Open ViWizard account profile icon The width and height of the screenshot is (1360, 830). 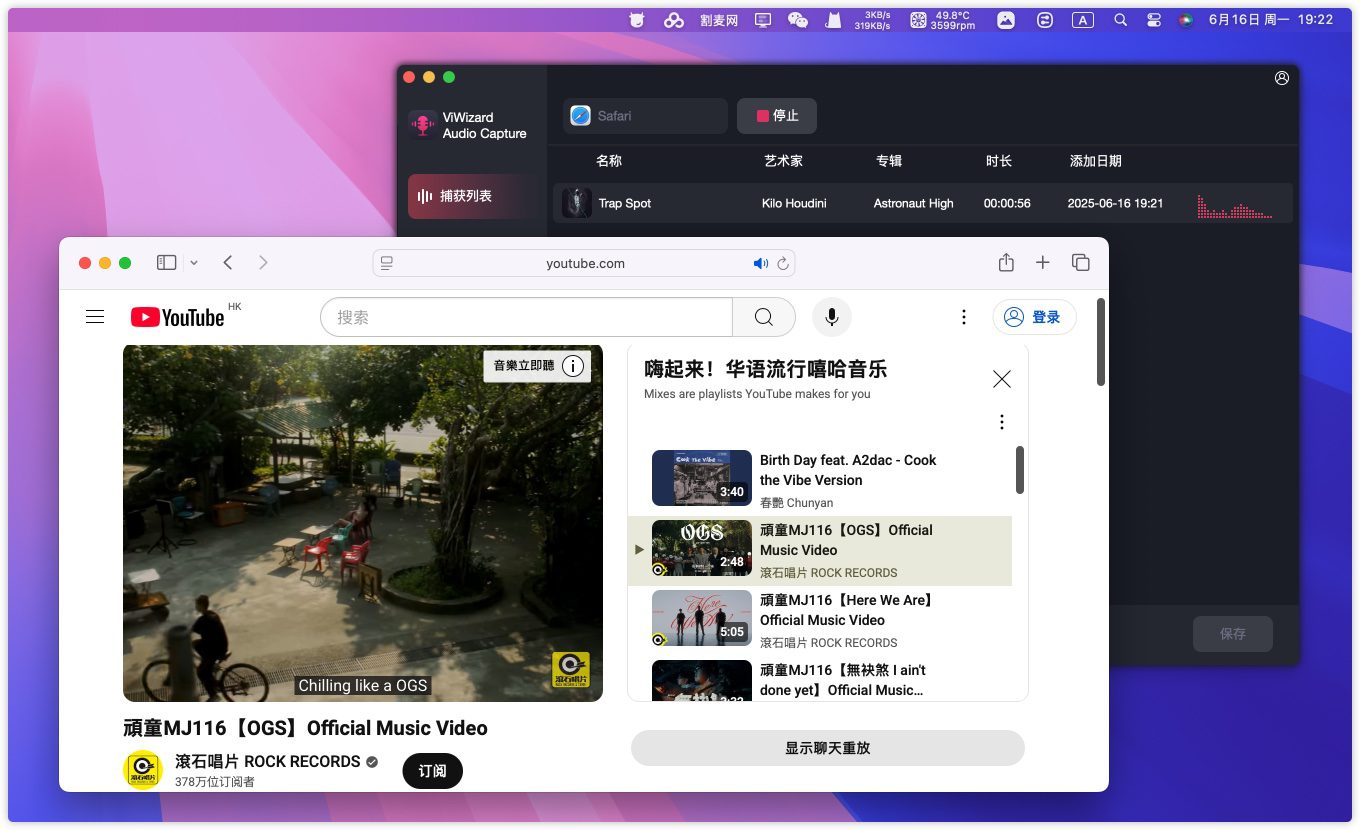1282,78
